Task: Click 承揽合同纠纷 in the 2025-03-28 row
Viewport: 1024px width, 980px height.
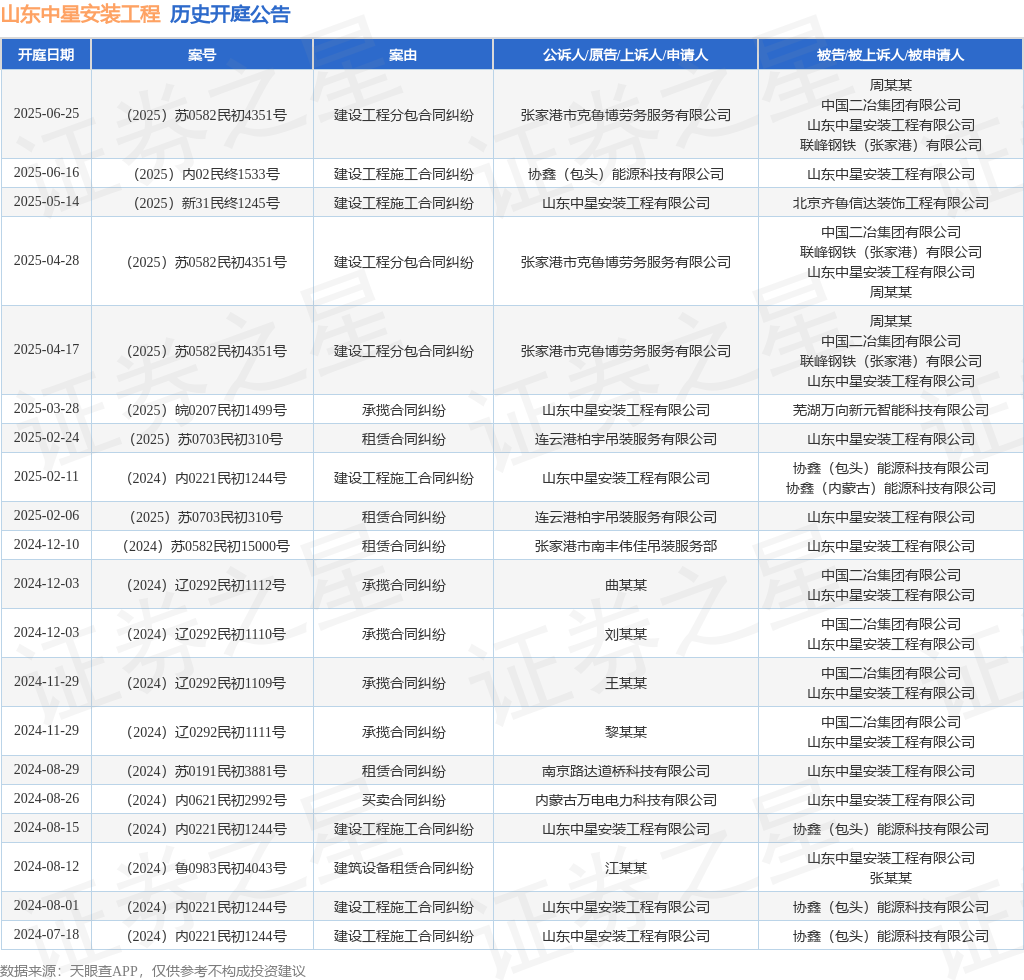Action: 404,410
